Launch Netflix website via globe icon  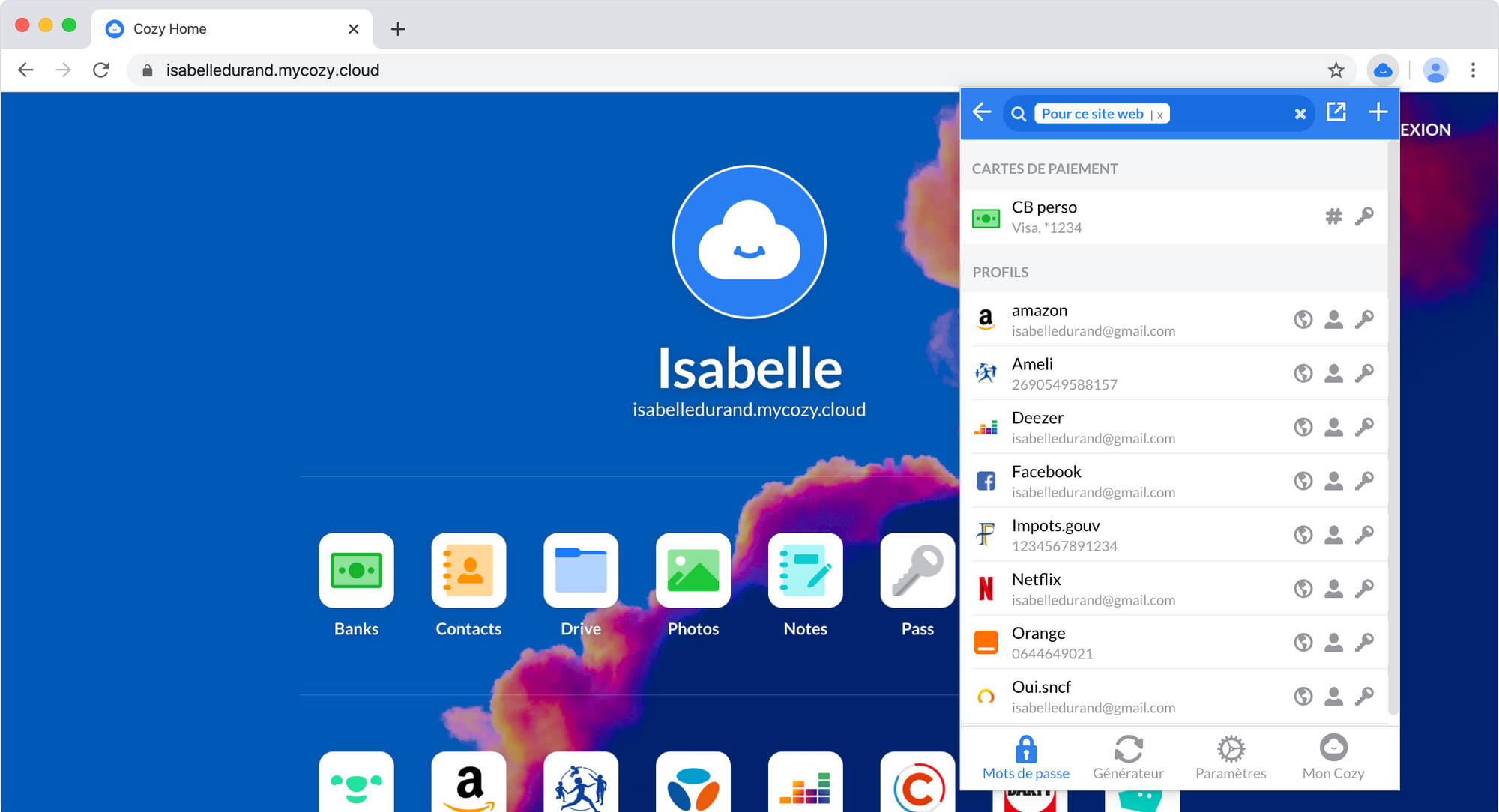1303,589
